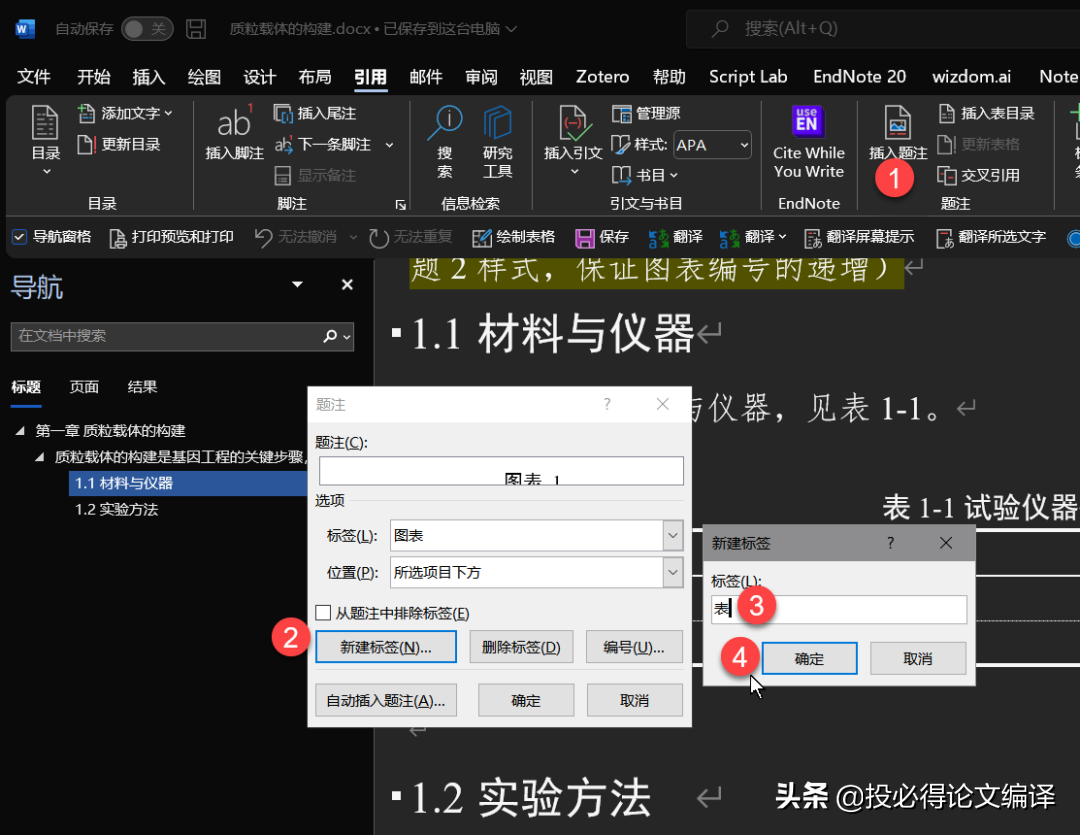Open the citation Style APA dropdown
Screen dimensions: 1080x835
[x=744, y=145]
